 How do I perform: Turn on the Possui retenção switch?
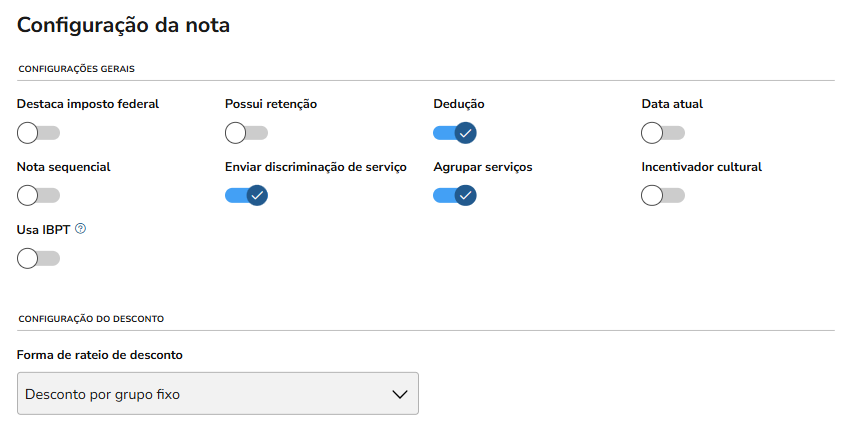point(246,133)
